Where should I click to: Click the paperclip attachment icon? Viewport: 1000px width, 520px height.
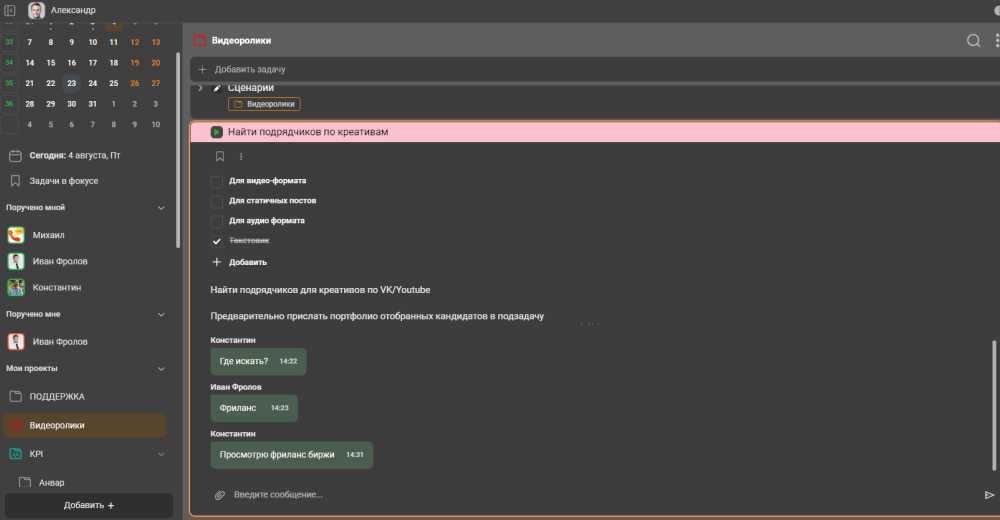pos(220,495)
